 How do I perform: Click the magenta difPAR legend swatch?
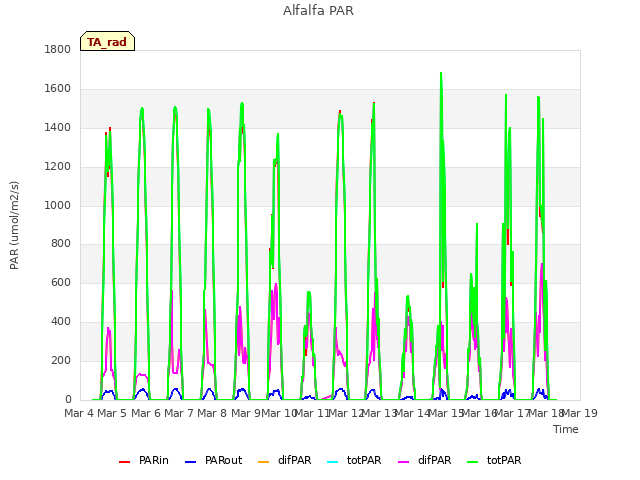(x=404, y=462)
